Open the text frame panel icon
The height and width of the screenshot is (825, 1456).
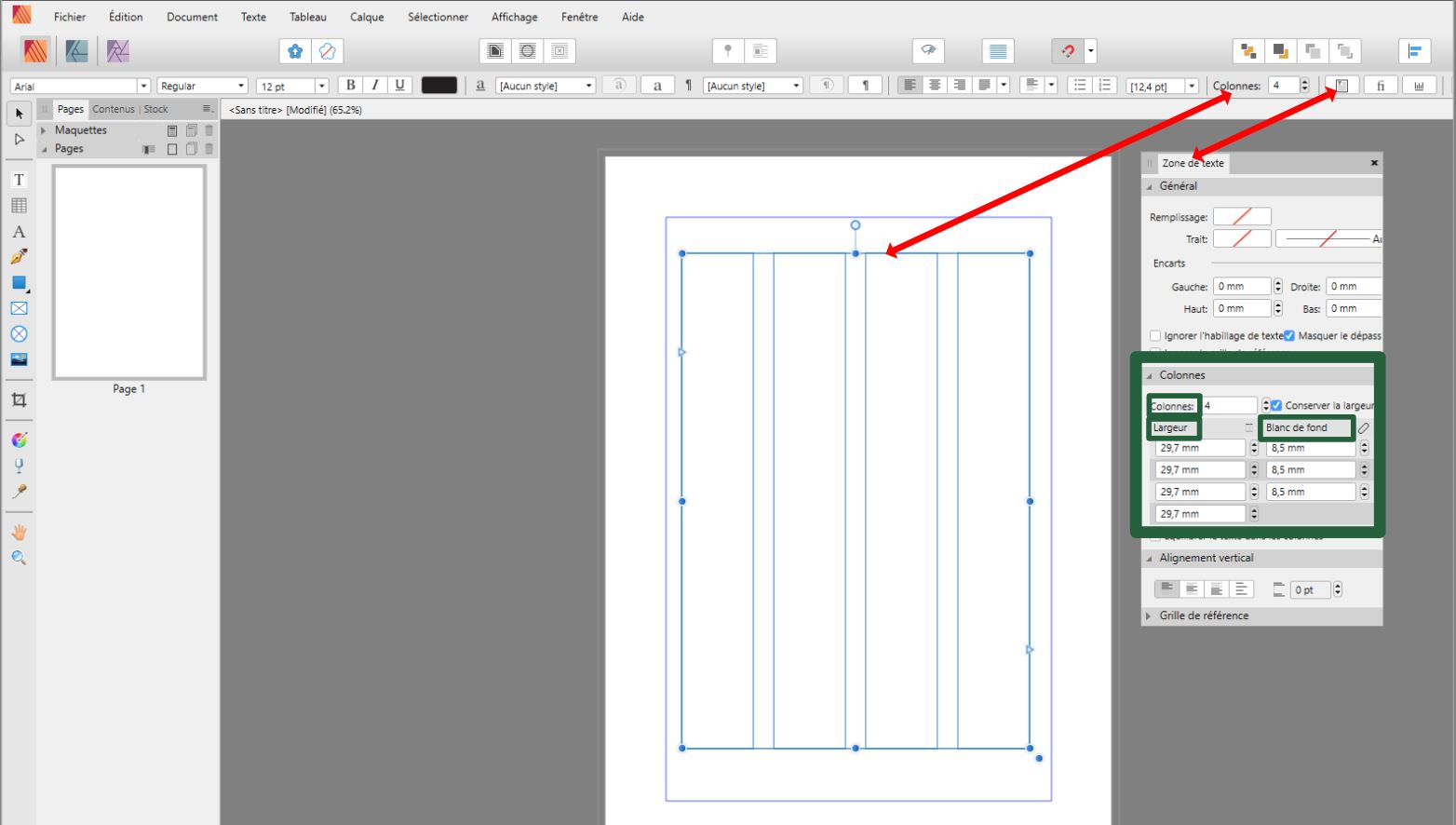click(1341, 86)
